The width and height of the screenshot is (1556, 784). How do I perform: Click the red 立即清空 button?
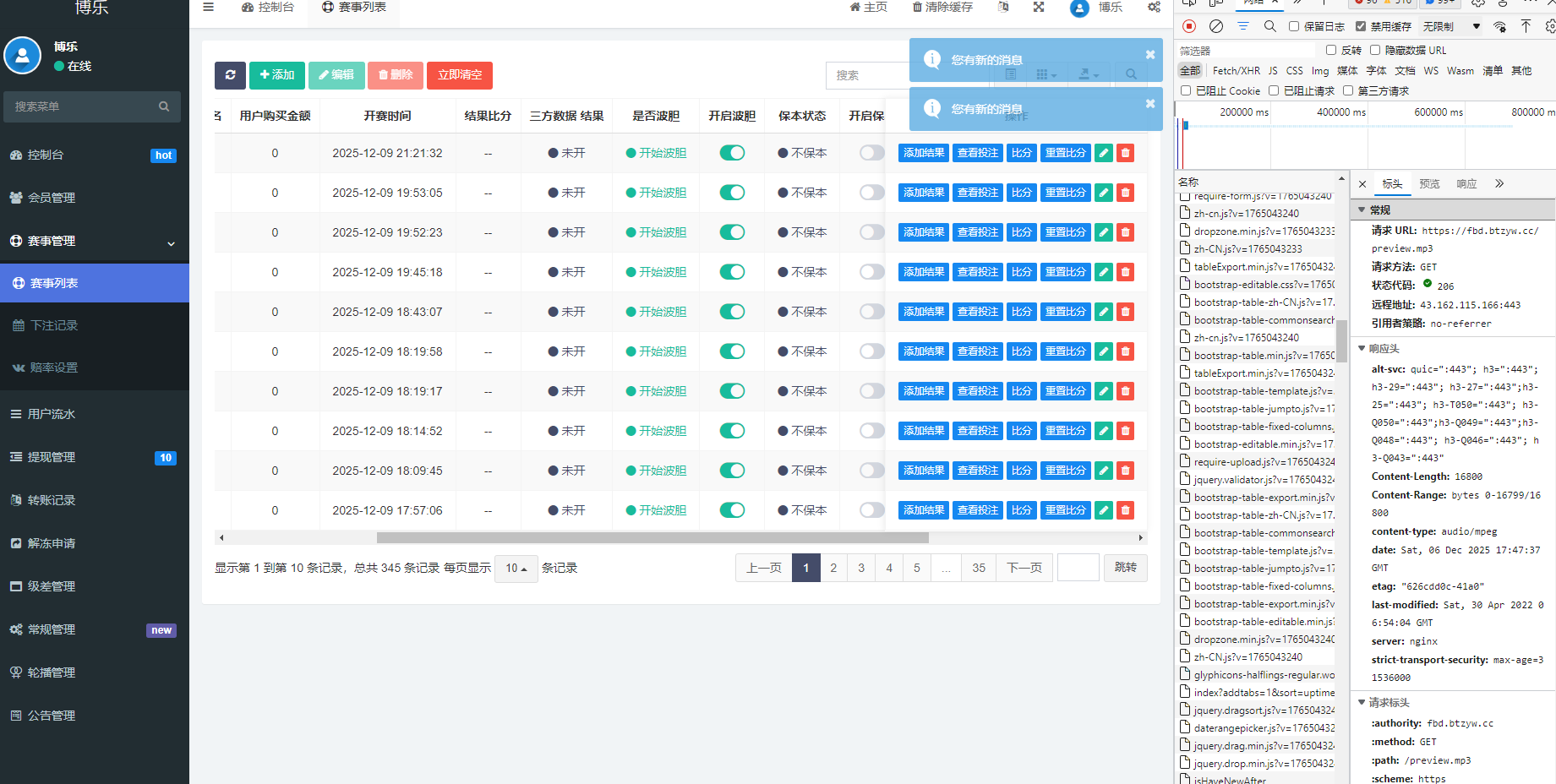(x=460, y=75)
